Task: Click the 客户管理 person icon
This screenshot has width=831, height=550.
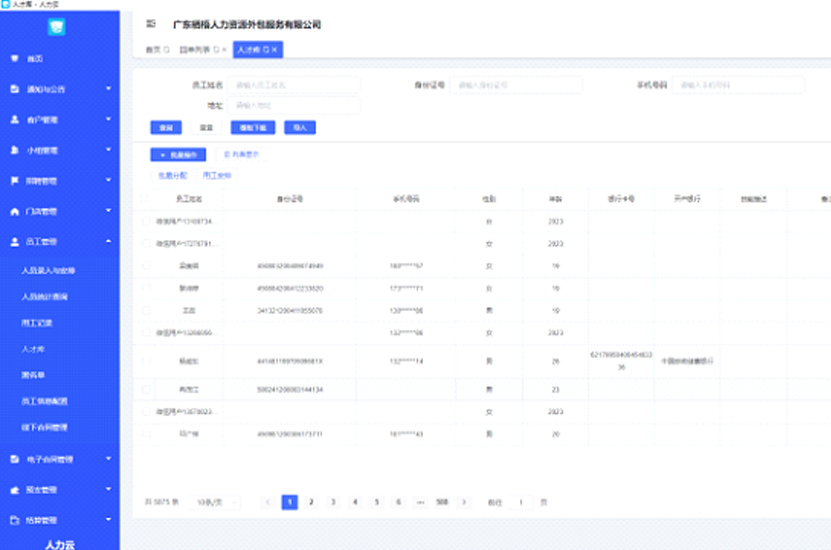Action: click(x=14, y=120)
